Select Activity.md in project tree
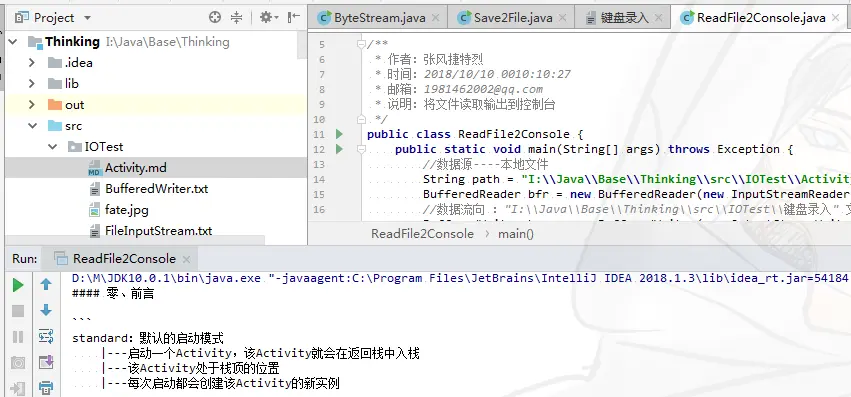The height and width of the screenshot is (397, 851). (156, 168)
